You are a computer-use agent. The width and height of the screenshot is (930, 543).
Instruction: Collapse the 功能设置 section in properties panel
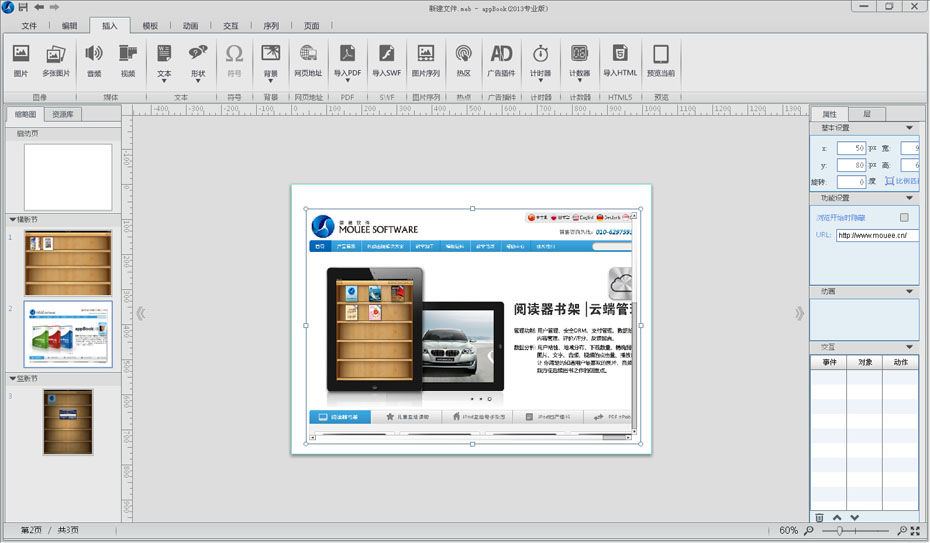(x=909, y=198)
